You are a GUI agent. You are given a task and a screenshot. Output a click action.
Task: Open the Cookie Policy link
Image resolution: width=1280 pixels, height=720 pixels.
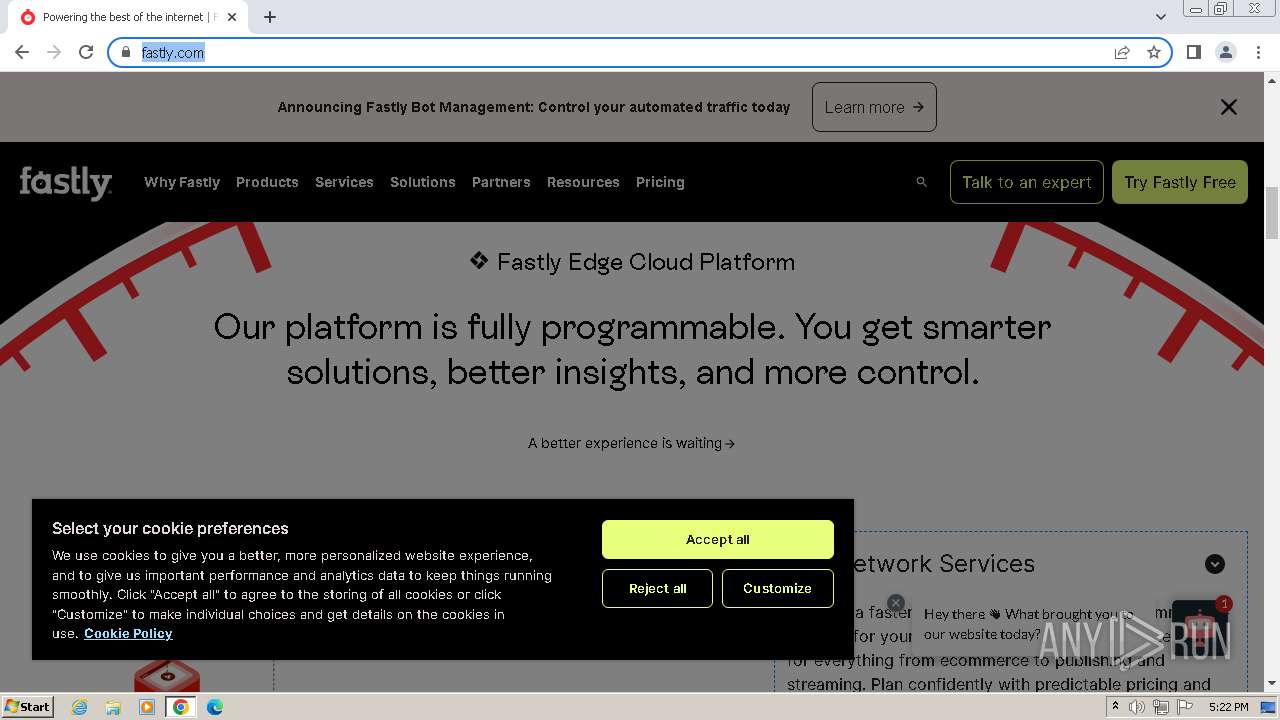(128, 634)
